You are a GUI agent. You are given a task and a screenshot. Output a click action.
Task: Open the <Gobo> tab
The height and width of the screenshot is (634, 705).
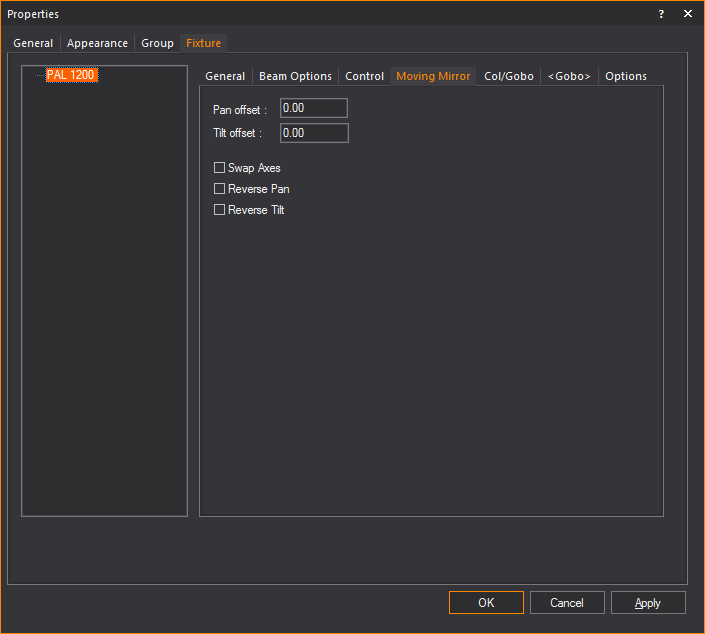coord(569,76)
